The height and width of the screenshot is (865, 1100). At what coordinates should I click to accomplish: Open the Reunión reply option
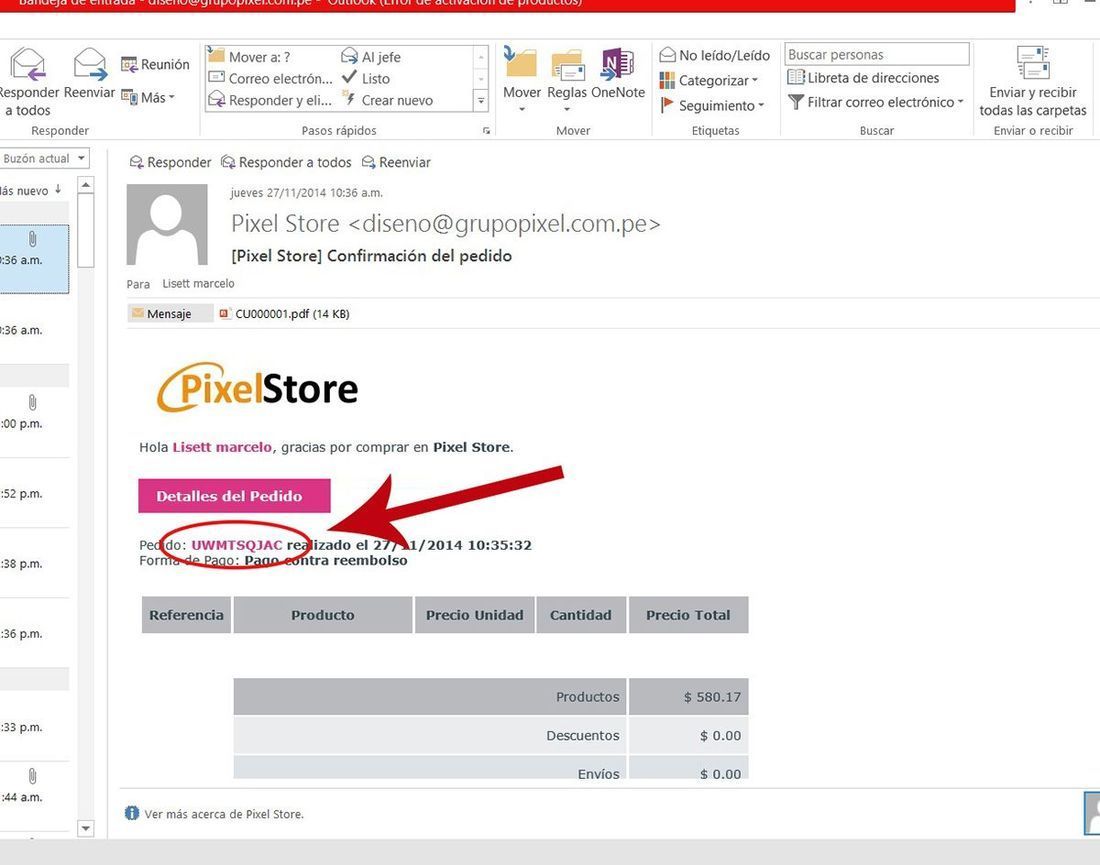(x=155, y=65)
